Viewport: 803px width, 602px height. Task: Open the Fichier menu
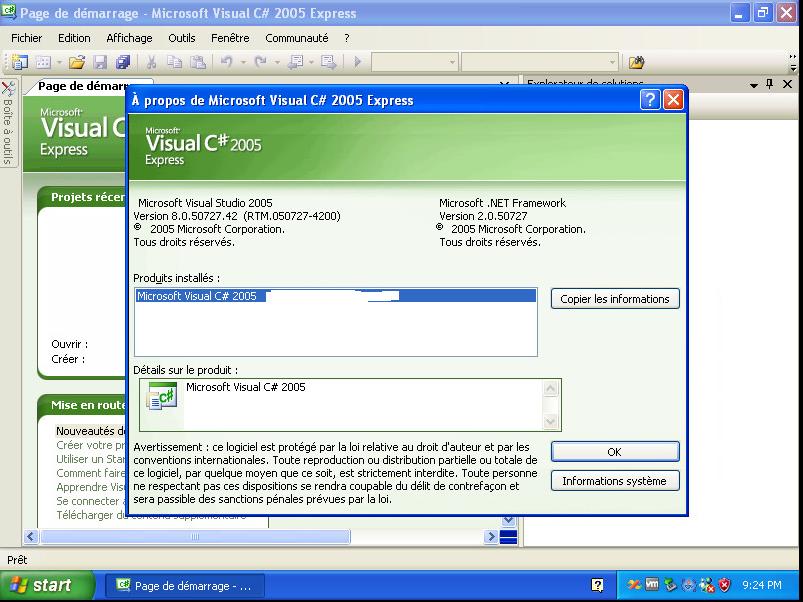pos(27,38)
